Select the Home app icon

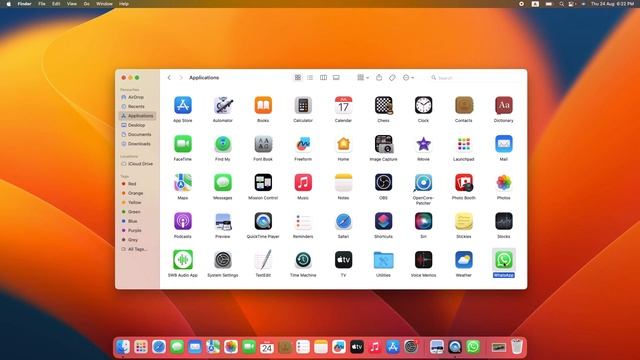(x=343, y=144)
